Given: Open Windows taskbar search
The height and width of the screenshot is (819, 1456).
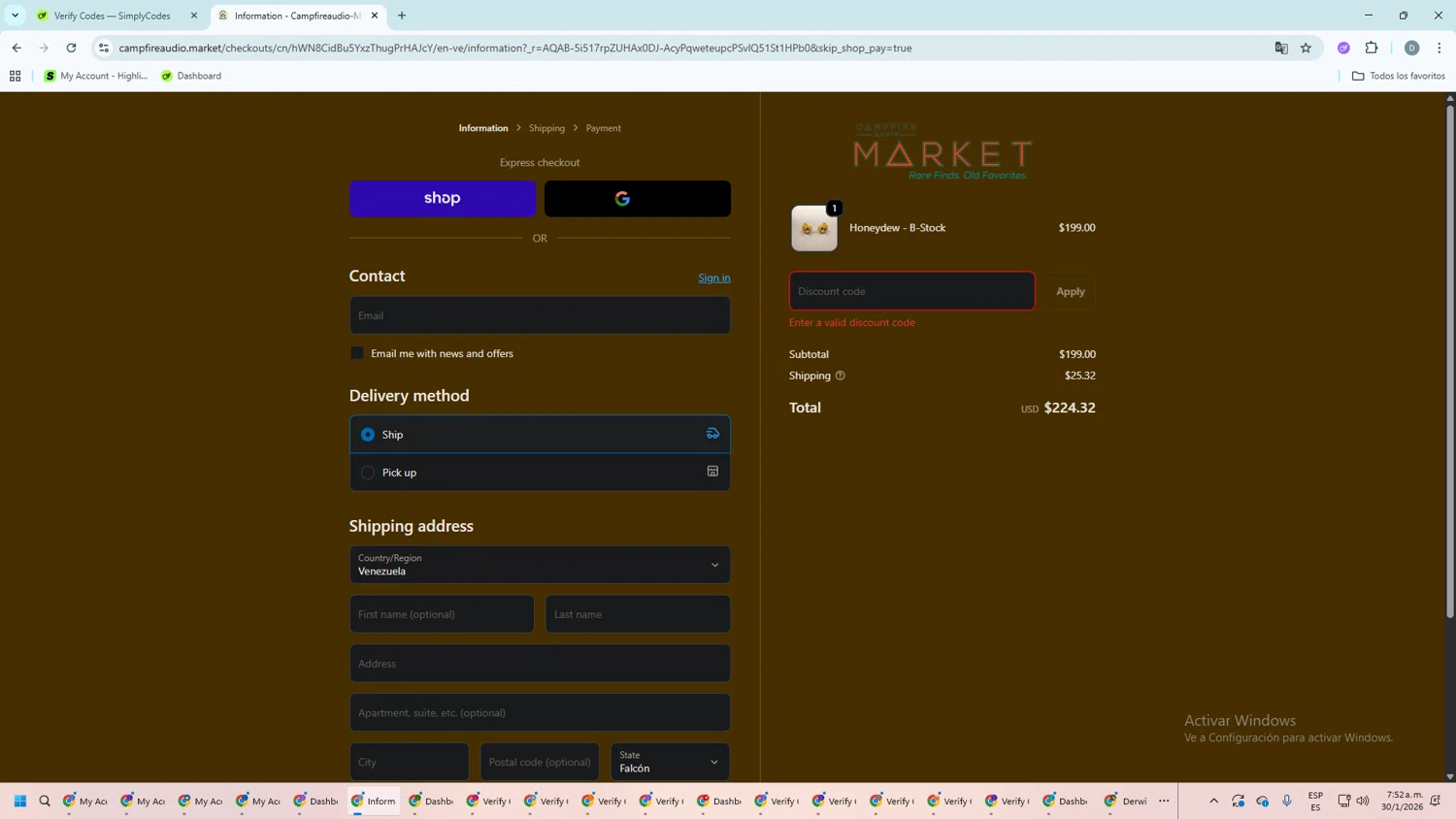Looking at the screenshot, I should click(45, 802).
